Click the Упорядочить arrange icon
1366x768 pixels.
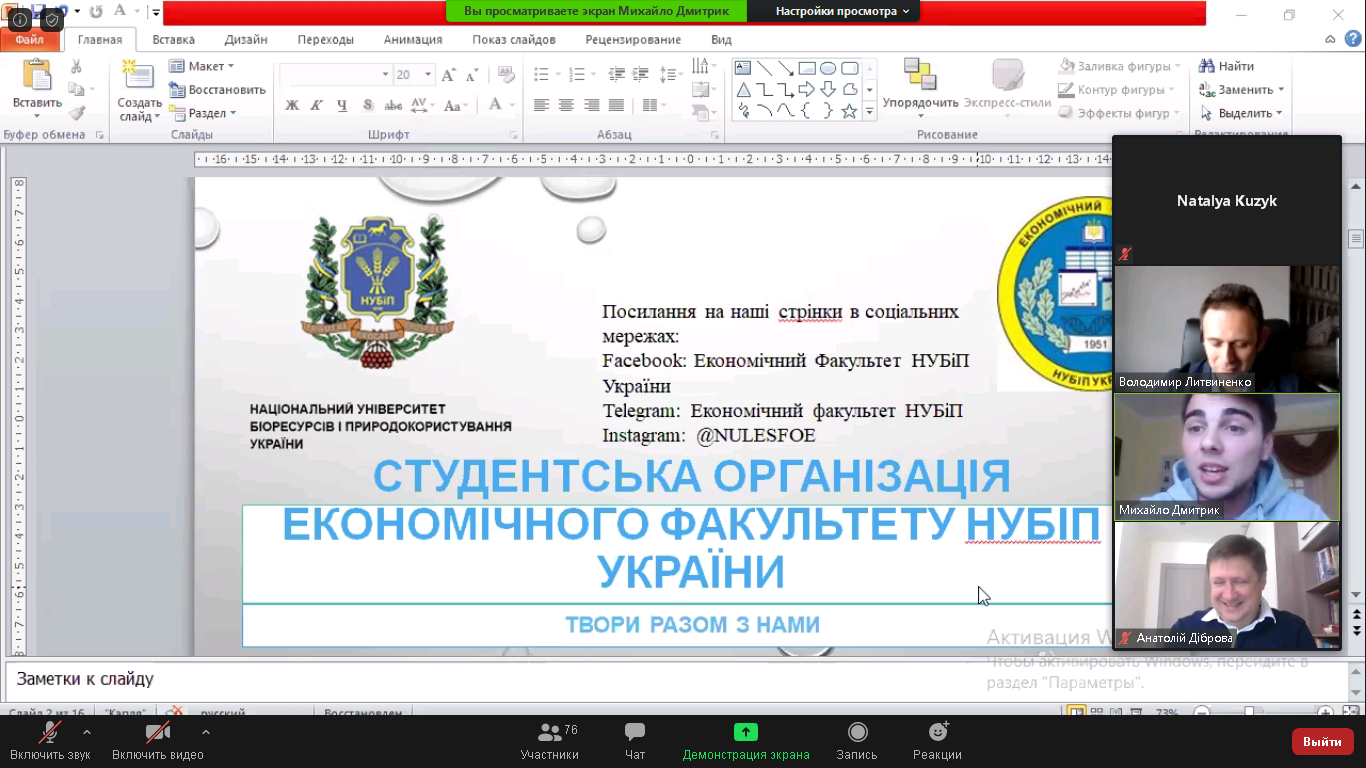[x=919, y=75]
